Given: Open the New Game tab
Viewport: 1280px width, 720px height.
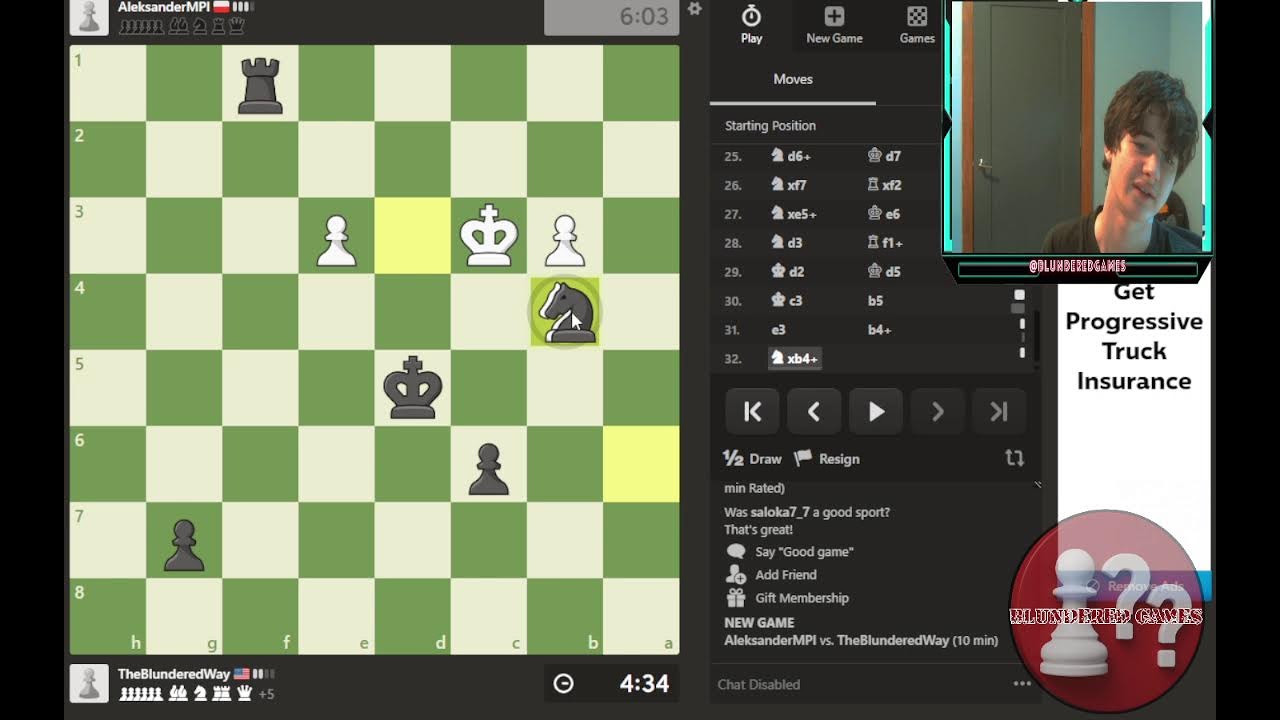Looking at the screenshot, I should 834,25.
